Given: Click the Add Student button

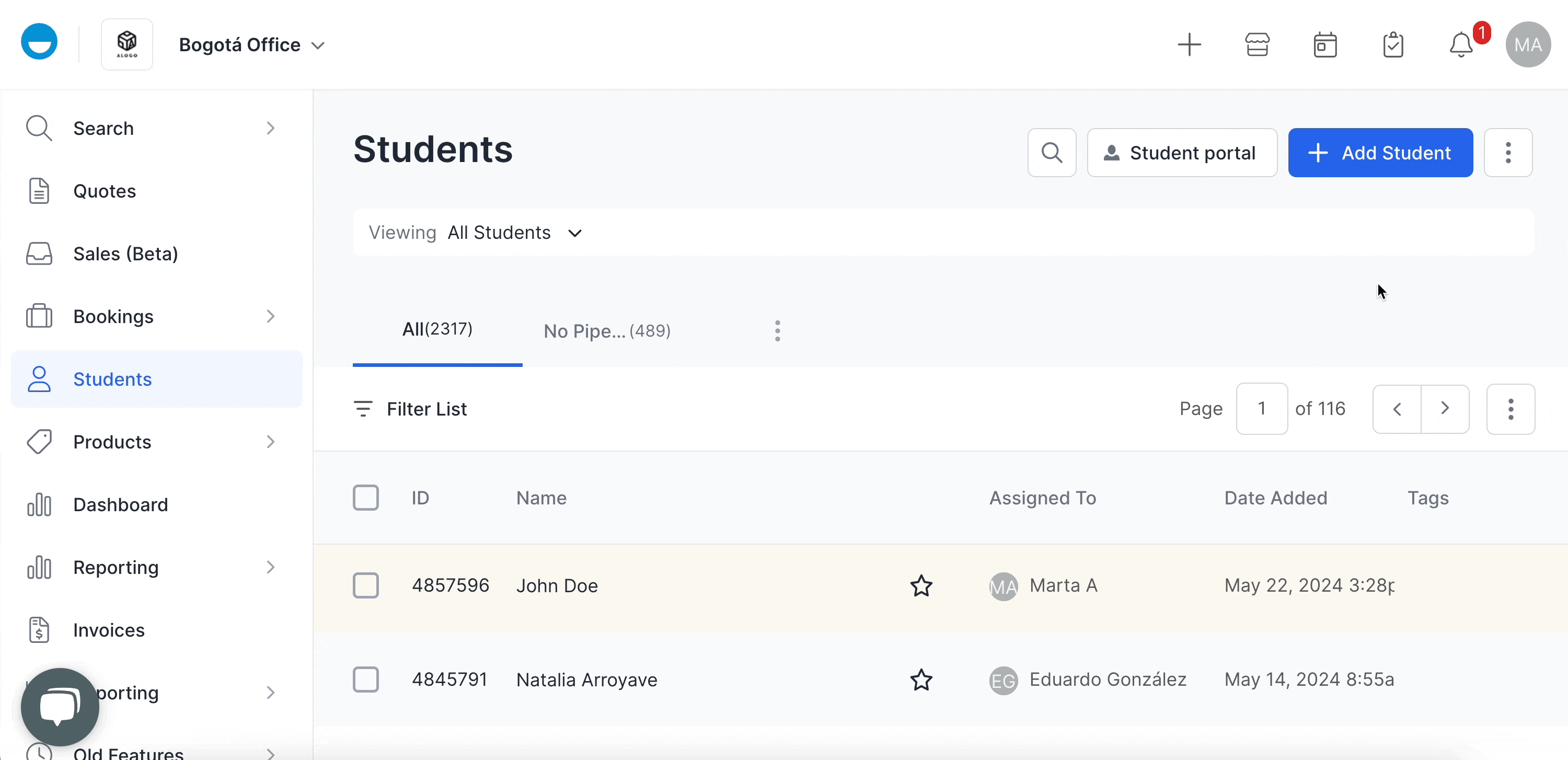Looking at the screenshot, I should point(1380,152).
